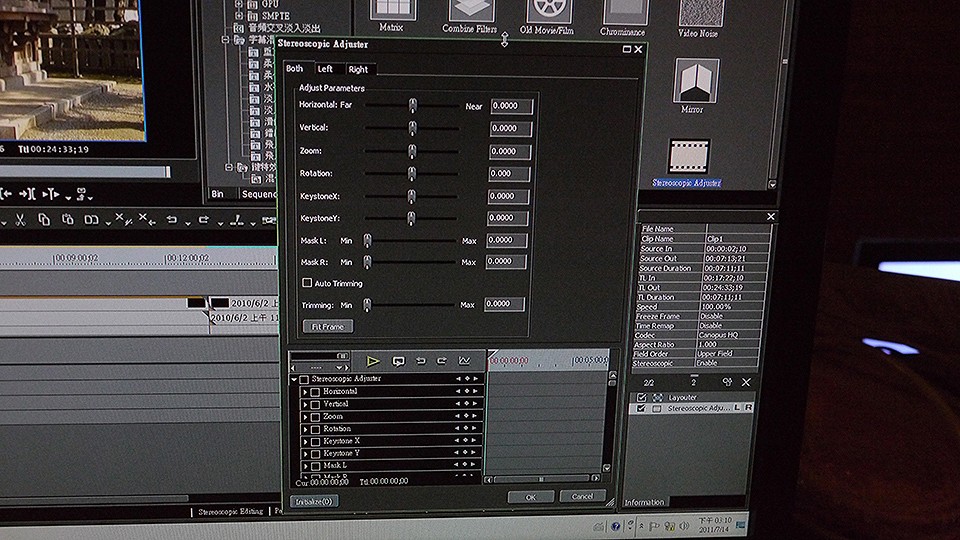Expand the Keystone X keyframe row
The height and width of the screenshot is (540, 960).
click(306, 441)
